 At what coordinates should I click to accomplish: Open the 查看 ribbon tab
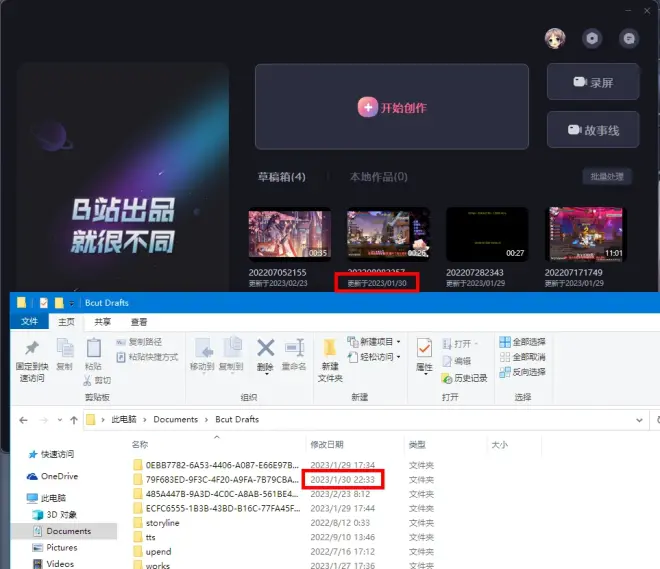[139, 322]
